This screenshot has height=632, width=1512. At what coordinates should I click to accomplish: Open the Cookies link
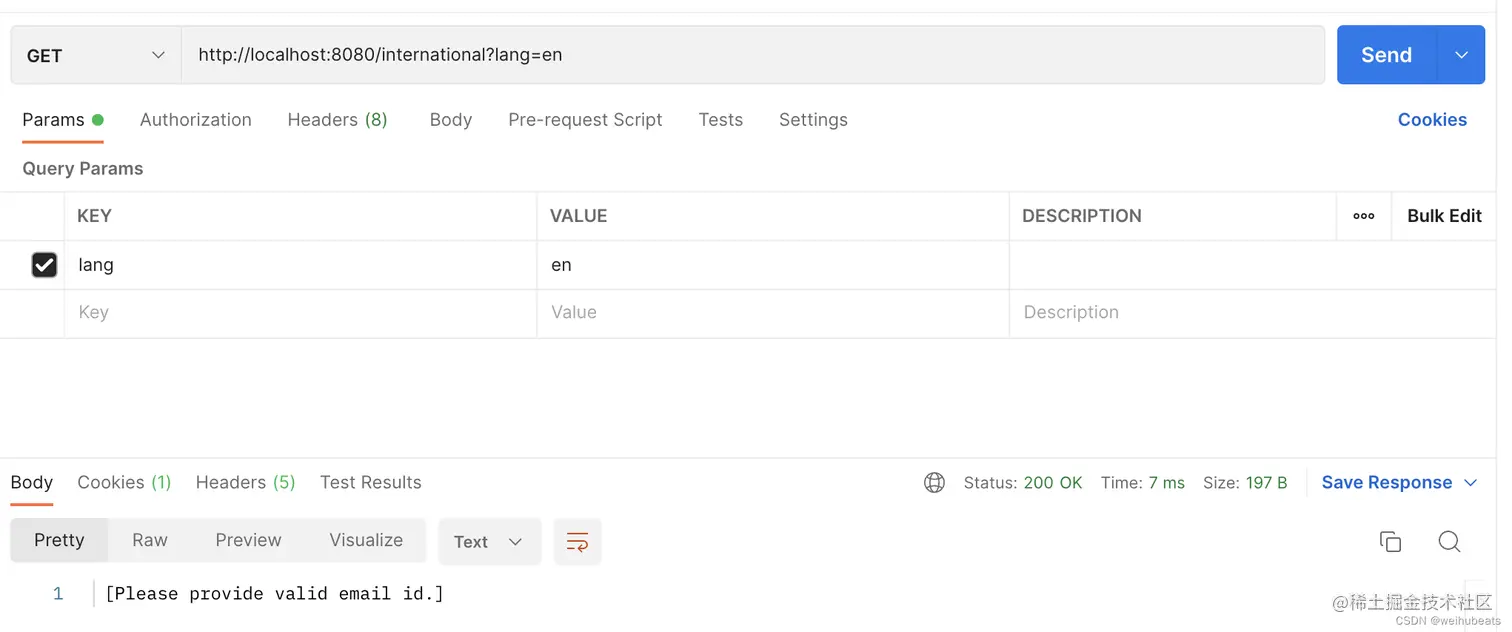tap(1432, 120)
